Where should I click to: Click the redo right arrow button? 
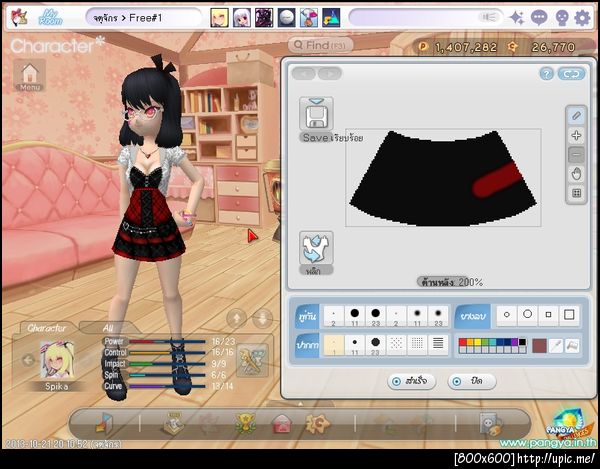tap(330, 73)
